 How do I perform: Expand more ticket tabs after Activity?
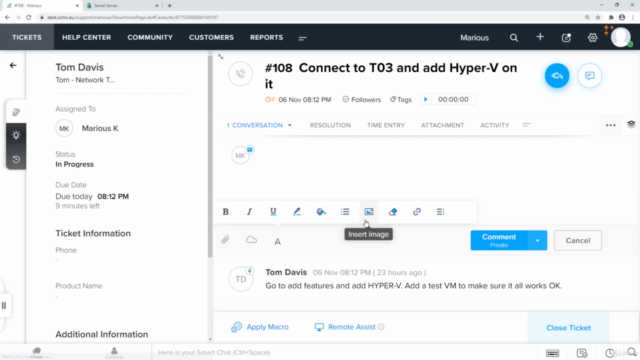coord(527,125)
